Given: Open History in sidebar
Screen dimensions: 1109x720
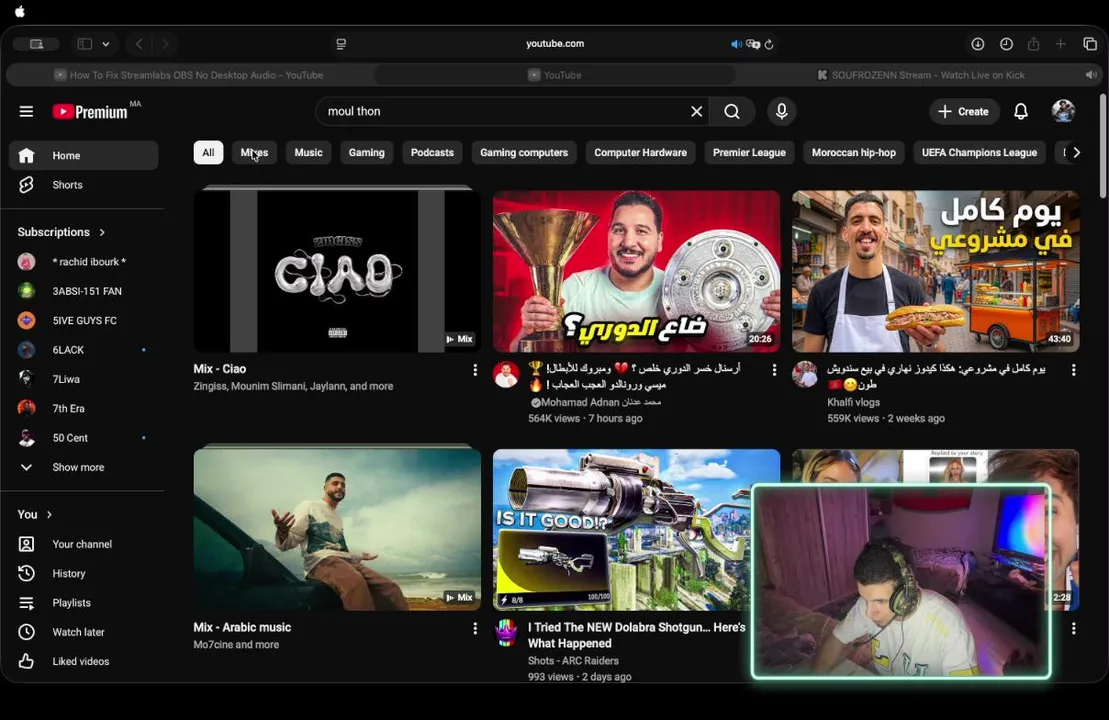Looking at the screenshot, I should tap(83, 574).
